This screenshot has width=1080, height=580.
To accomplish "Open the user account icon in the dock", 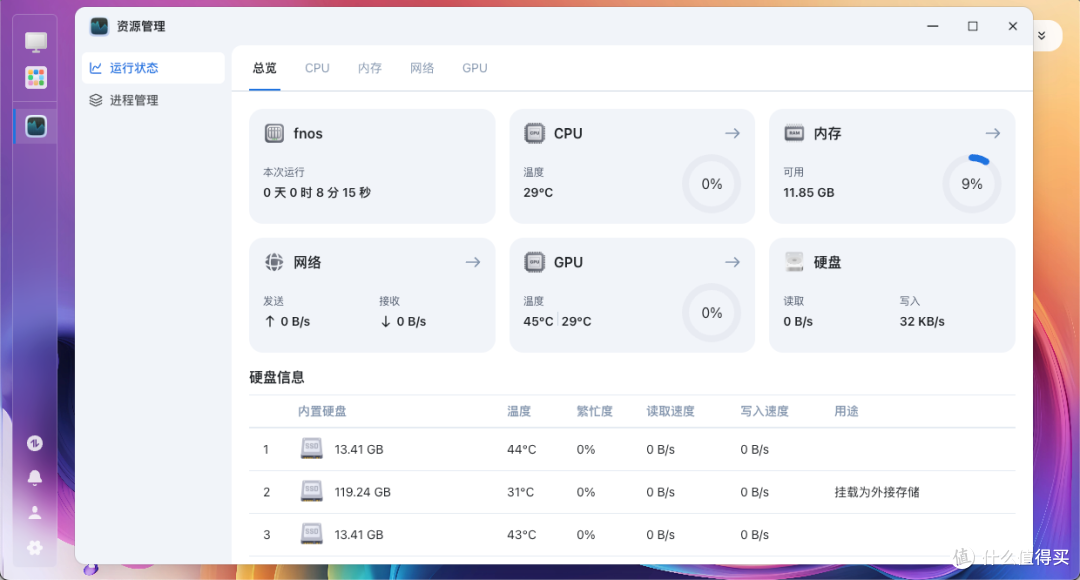I will pyautogui.click(x=34, y=512).
